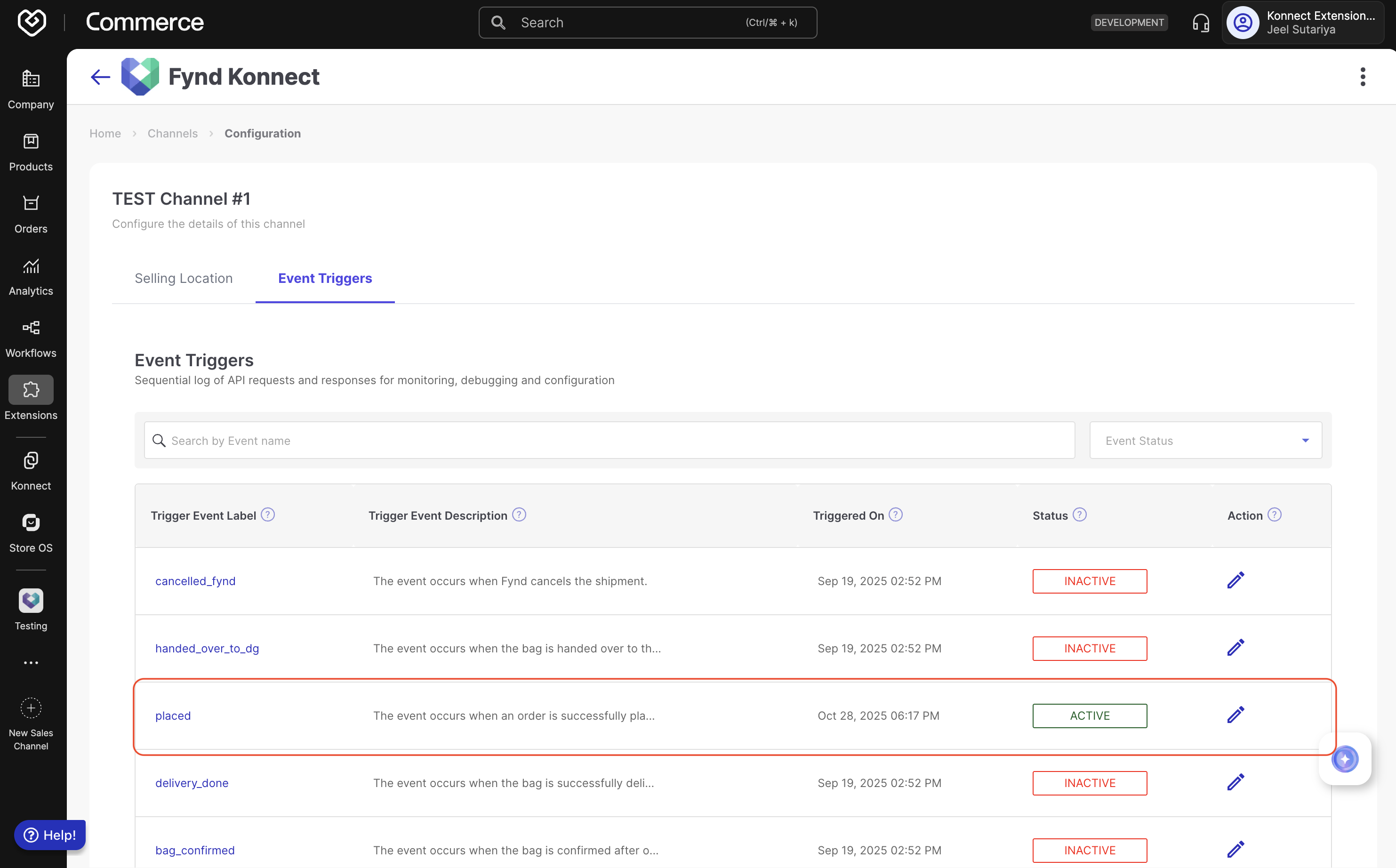
Task: Click the Help! button
Action: pyautogui.click(x=50, y=835)
